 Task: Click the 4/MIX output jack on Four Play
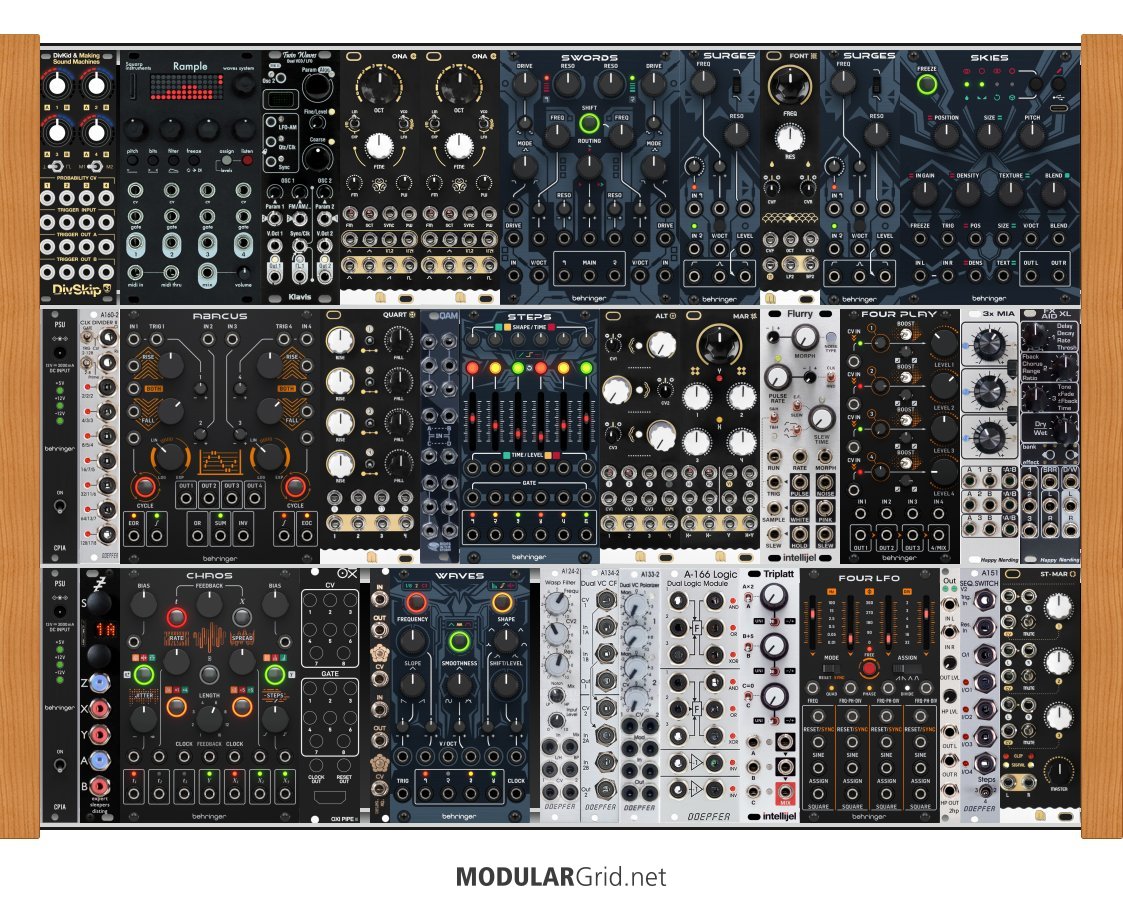tap(938, 534)
